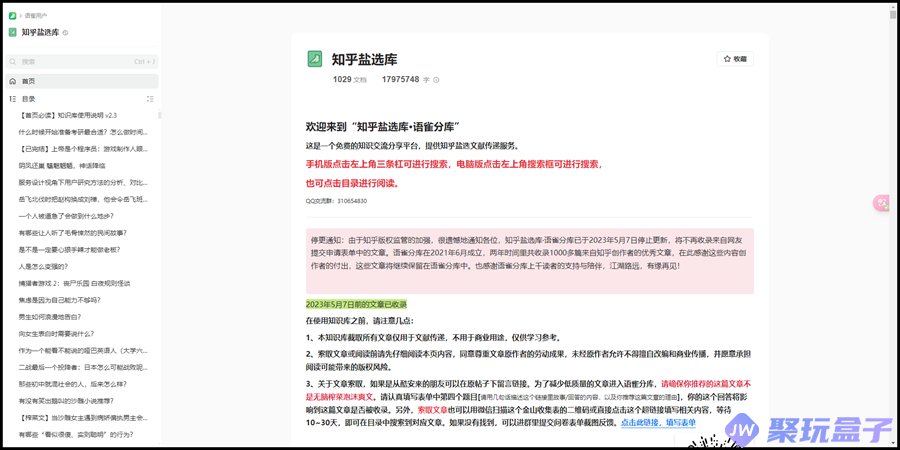Image resolution: width=900 pixels, height=450 pixels.
Task: Open the 点击此链接，填写表单 hyperlink
Action: [x=658, y=422]
